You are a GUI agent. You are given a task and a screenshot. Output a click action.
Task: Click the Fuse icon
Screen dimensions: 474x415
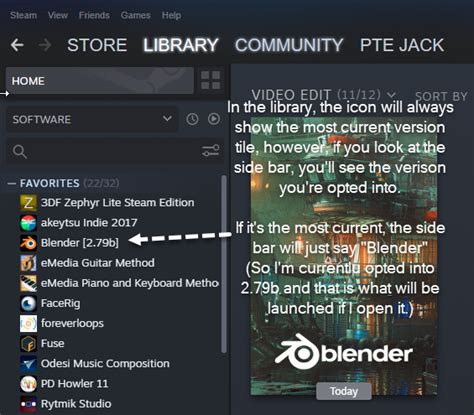(x=28, y=344)
